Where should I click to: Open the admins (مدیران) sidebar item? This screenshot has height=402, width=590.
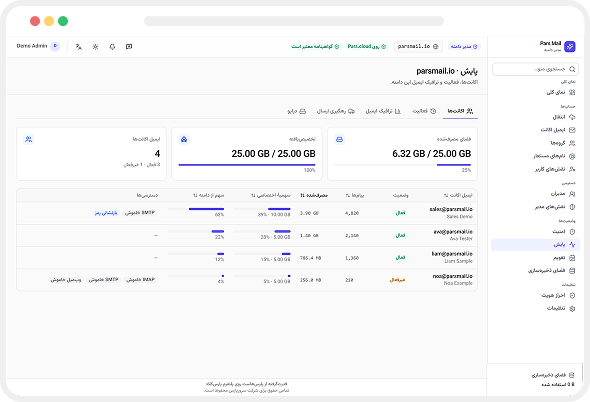(x=535, y=194)
